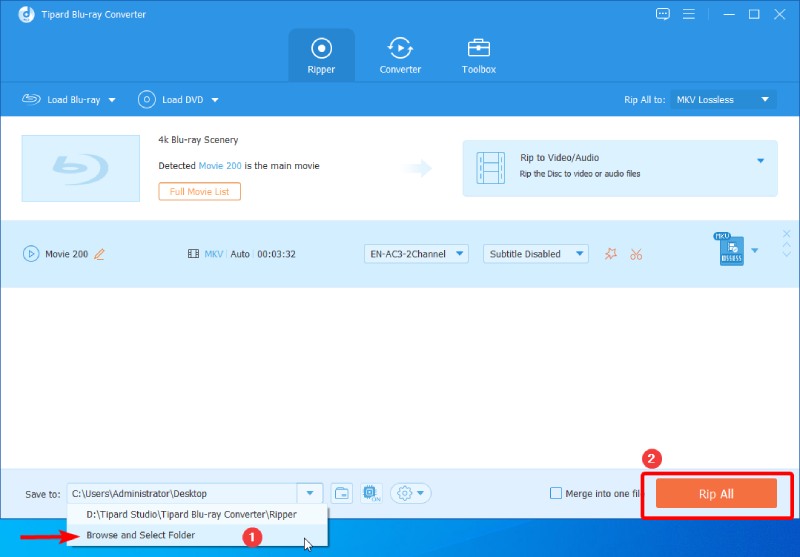Expand the Load DVD dropdown arrow
This screenshot has width=800, height=557.
tap(215, 100)
